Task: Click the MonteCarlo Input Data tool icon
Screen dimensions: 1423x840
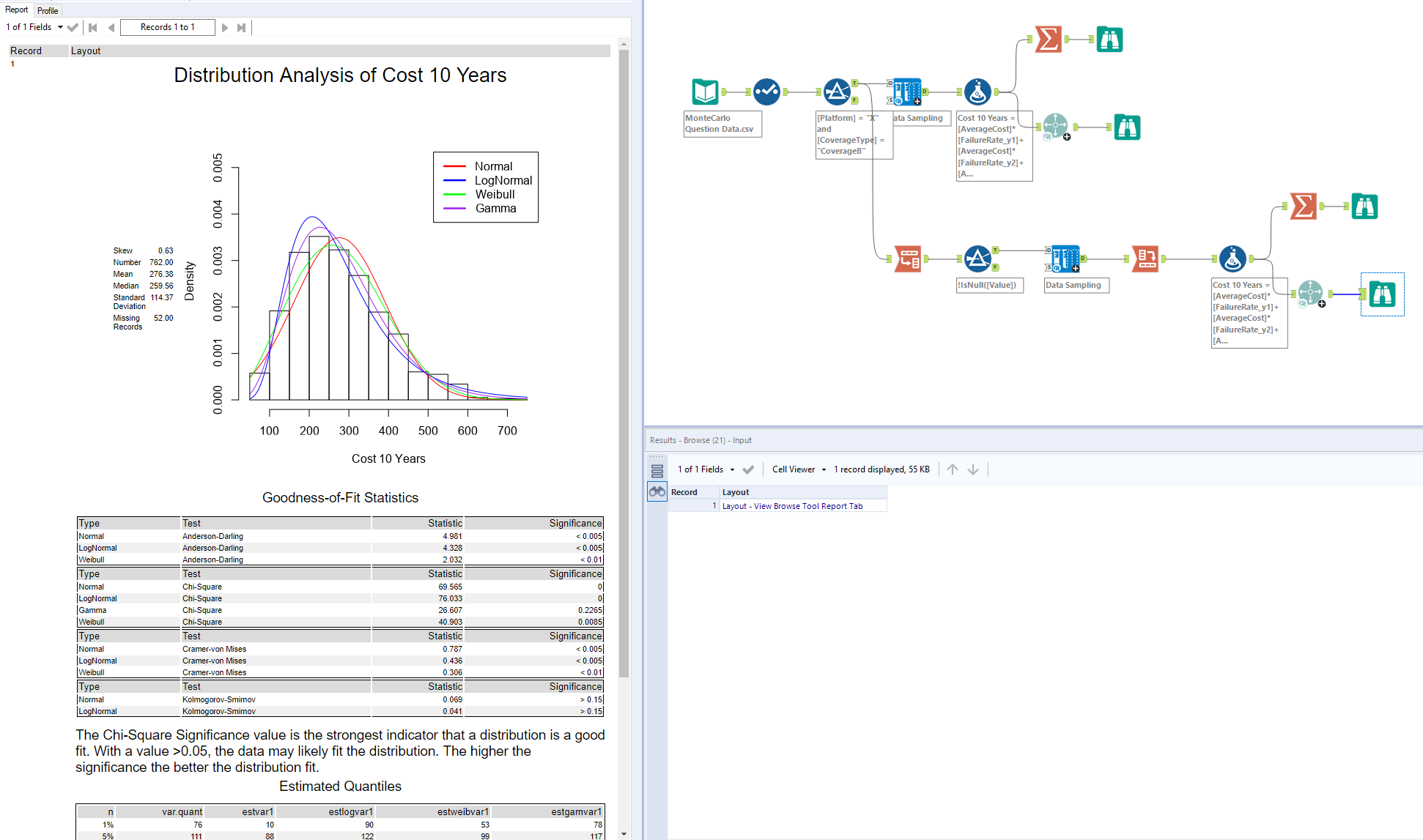Action: 705,92
